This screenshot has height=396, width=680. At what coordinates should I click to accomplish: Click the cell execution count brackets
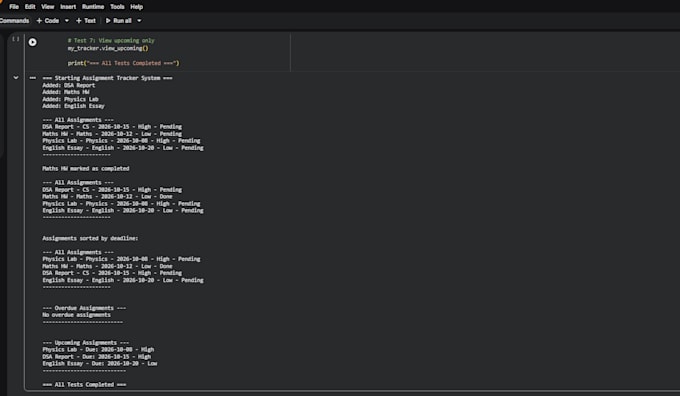(16, 39)
